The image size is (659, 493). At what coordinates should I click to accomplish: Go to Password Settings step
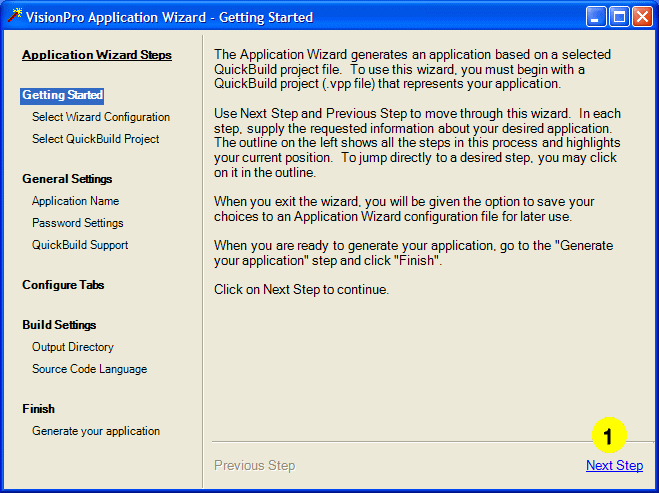click(77, 223)
